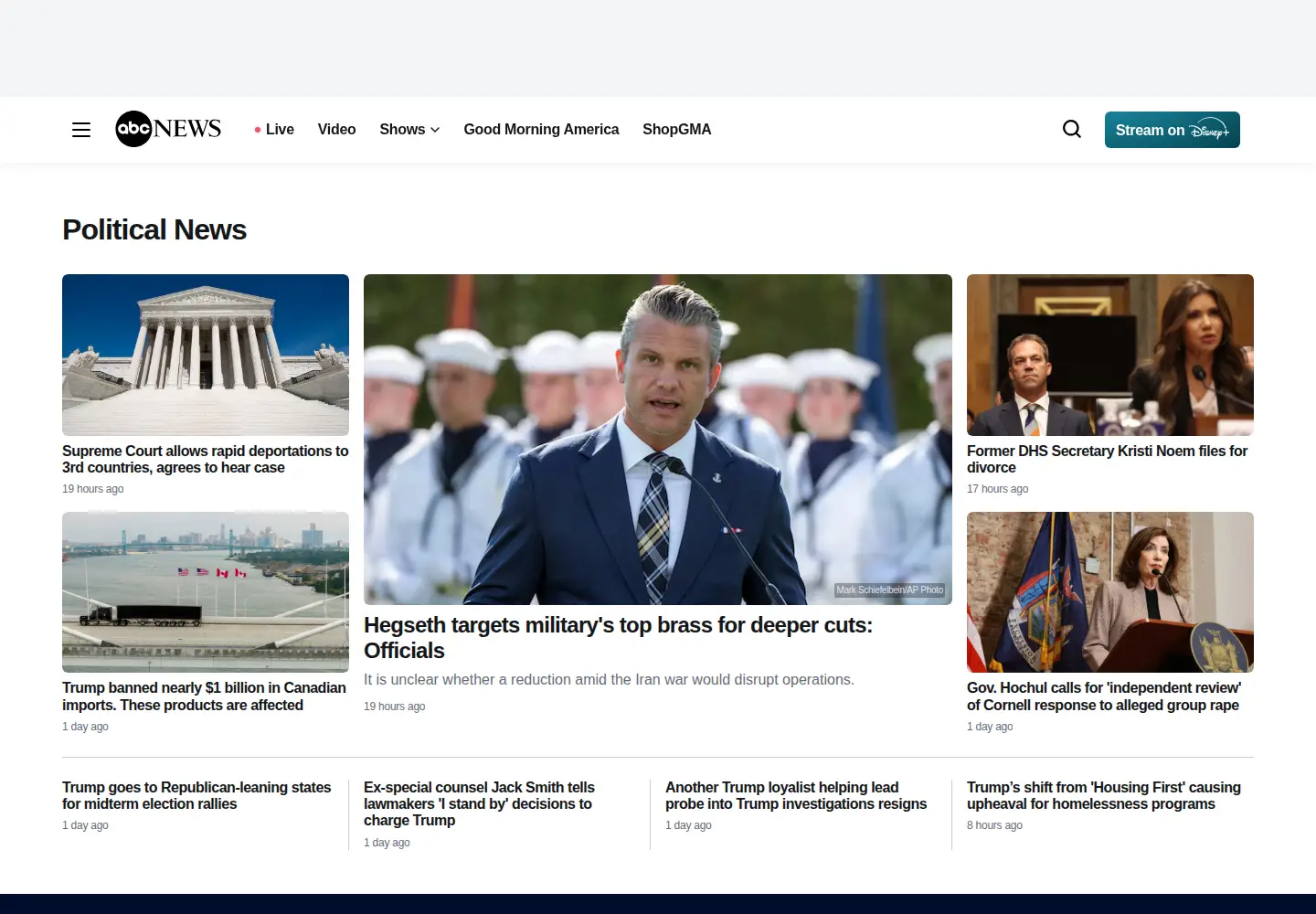This screenshot has height=914, width=1316.
Task: Open the Supreme Court building thumbnail
Action: pos(206,355)
